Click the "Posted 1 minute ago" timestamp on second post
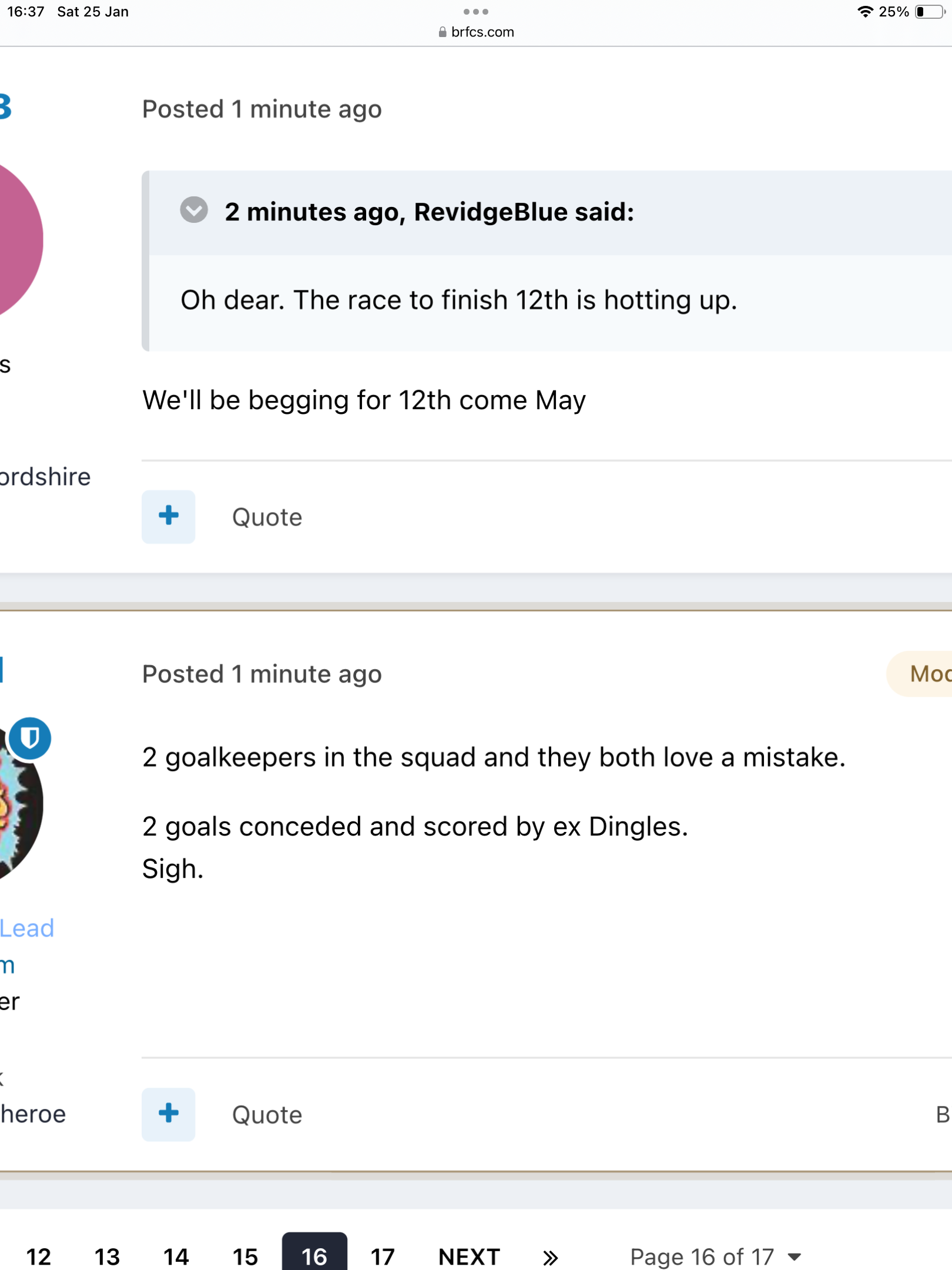Screen dimensions: 952x1270 (262, 674)
